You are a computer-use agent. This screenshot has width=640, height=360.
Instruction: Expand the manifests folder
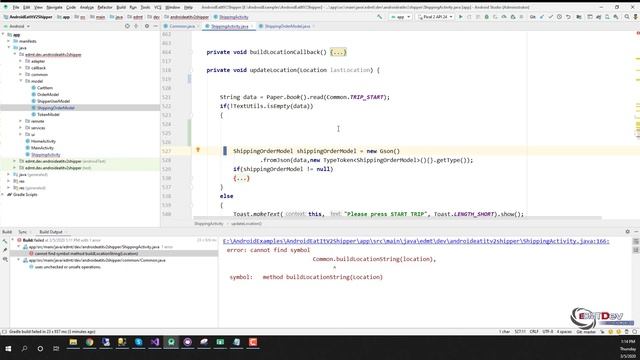pyautogui.click(x=9, y=41)
